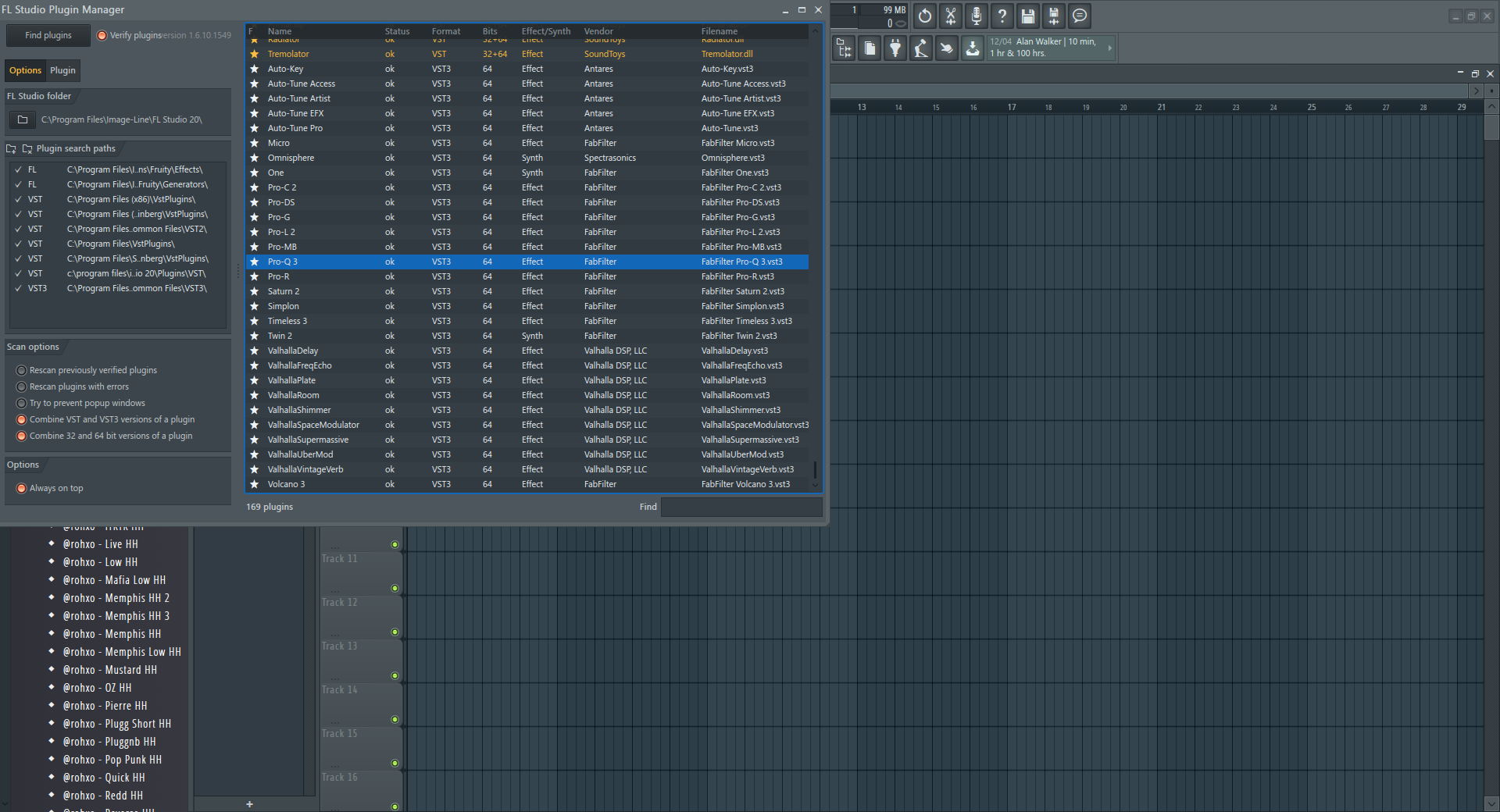This screenshot has width=1500, height=812.
Task: Enable Rescan previously verified plugins
Action: (22, 370)
